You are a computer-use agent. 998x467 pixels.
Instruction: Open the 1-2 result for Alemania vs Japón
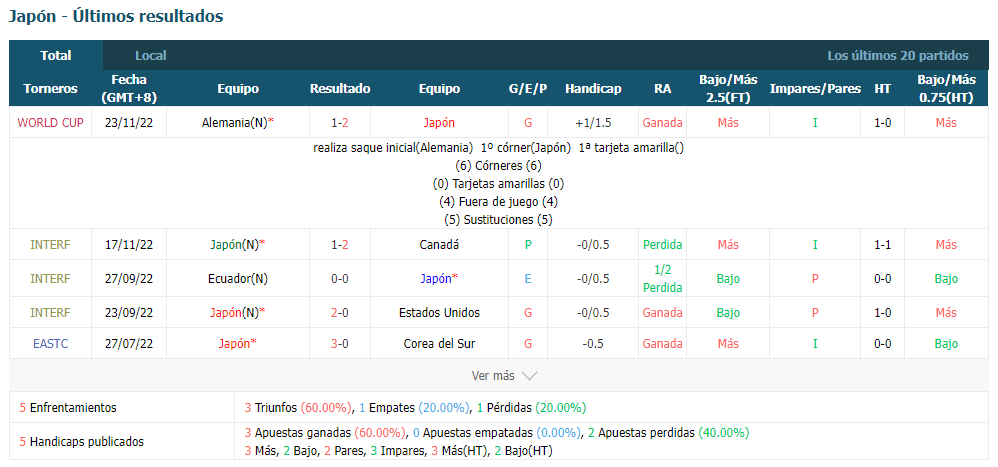click(x=340, y=123)
